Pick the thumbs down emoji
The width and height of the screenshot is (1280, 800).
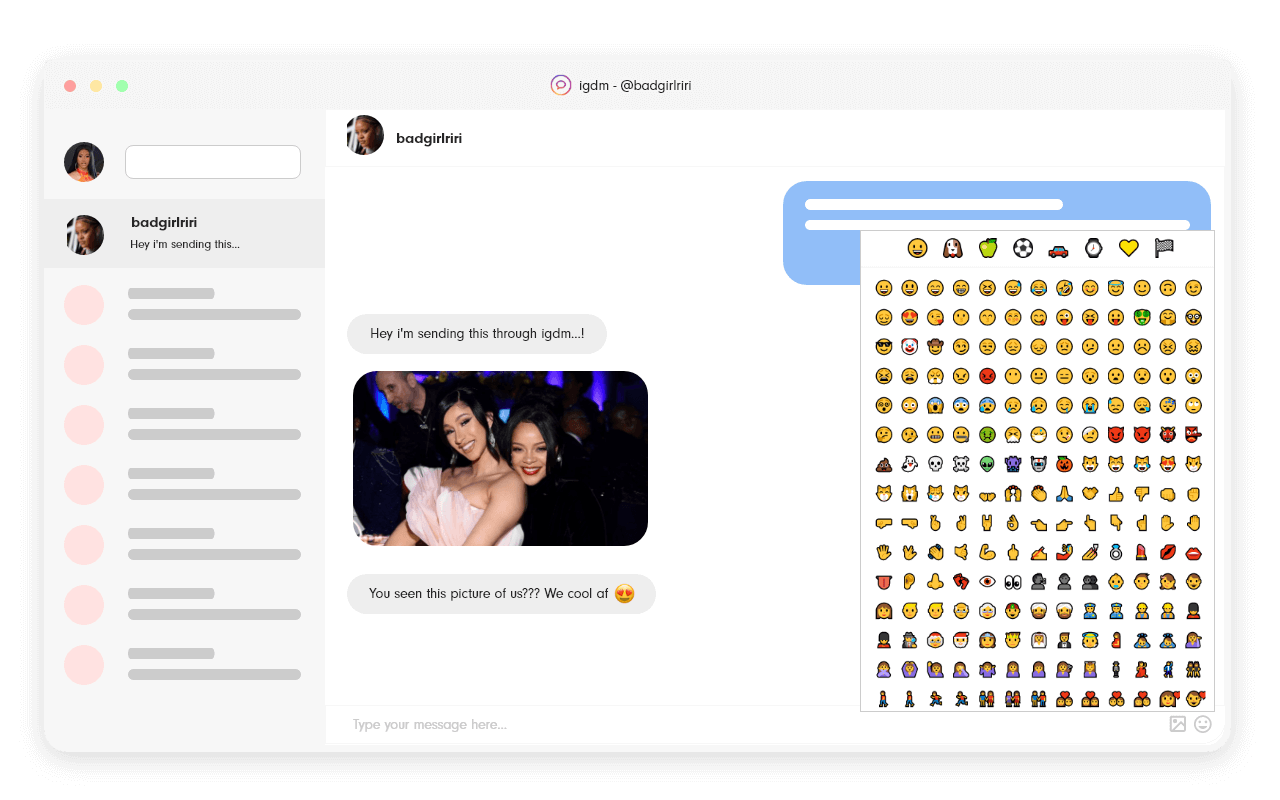pyautogui.click(x=1142, y=494)
